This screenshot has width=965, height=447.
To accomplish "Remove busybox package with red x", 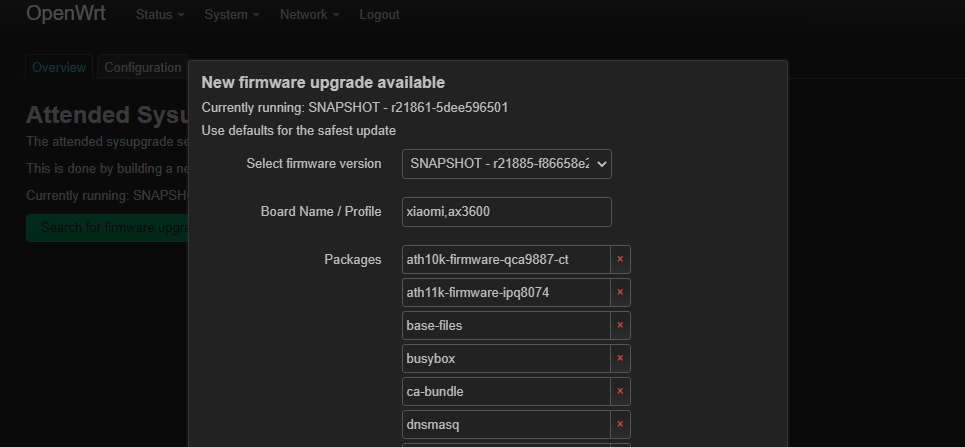I will tap(620, 358).
